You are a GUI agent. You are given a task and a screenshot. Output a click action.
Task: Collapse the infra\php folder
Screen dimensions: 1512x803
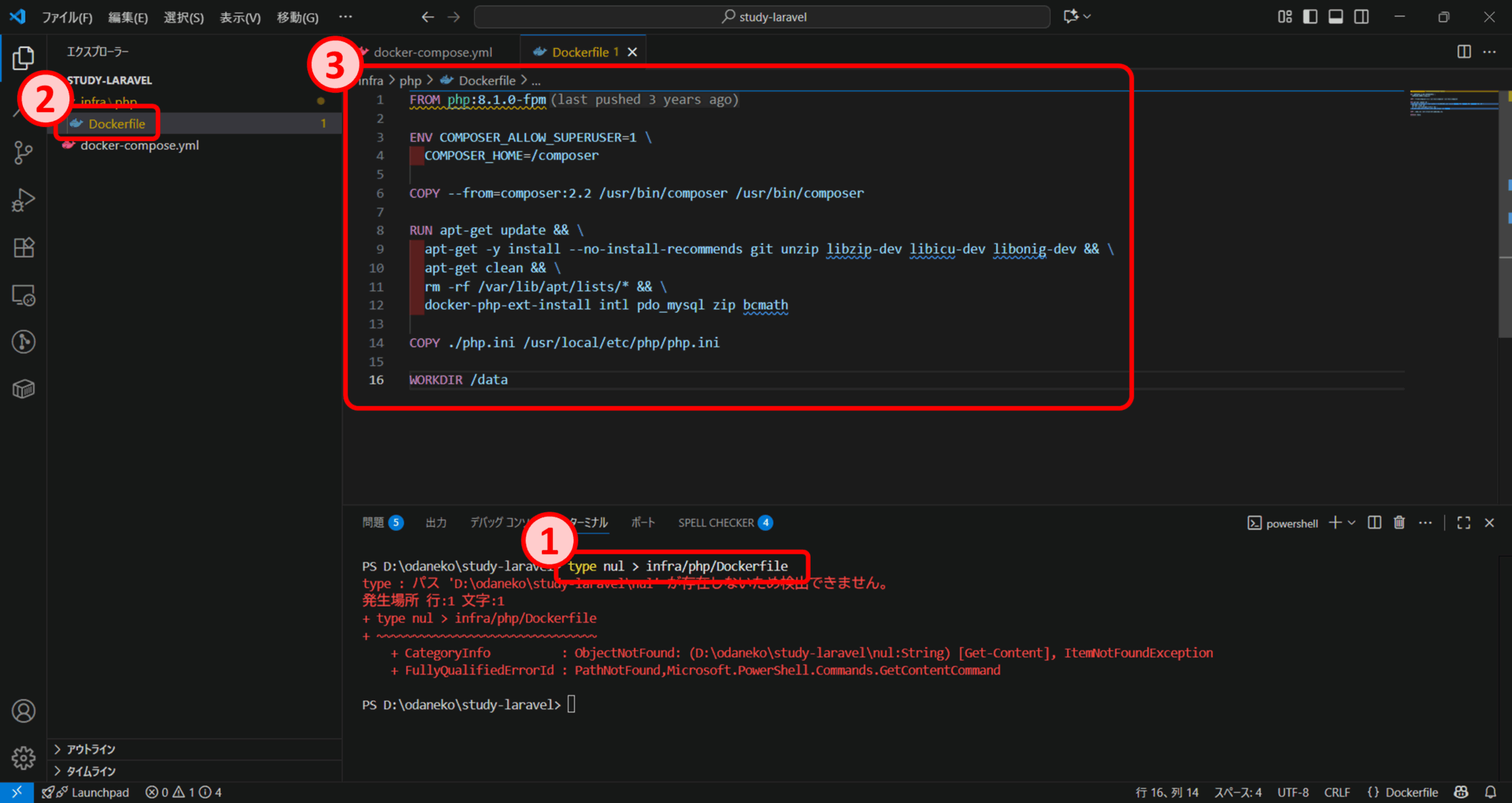(109, 101)
